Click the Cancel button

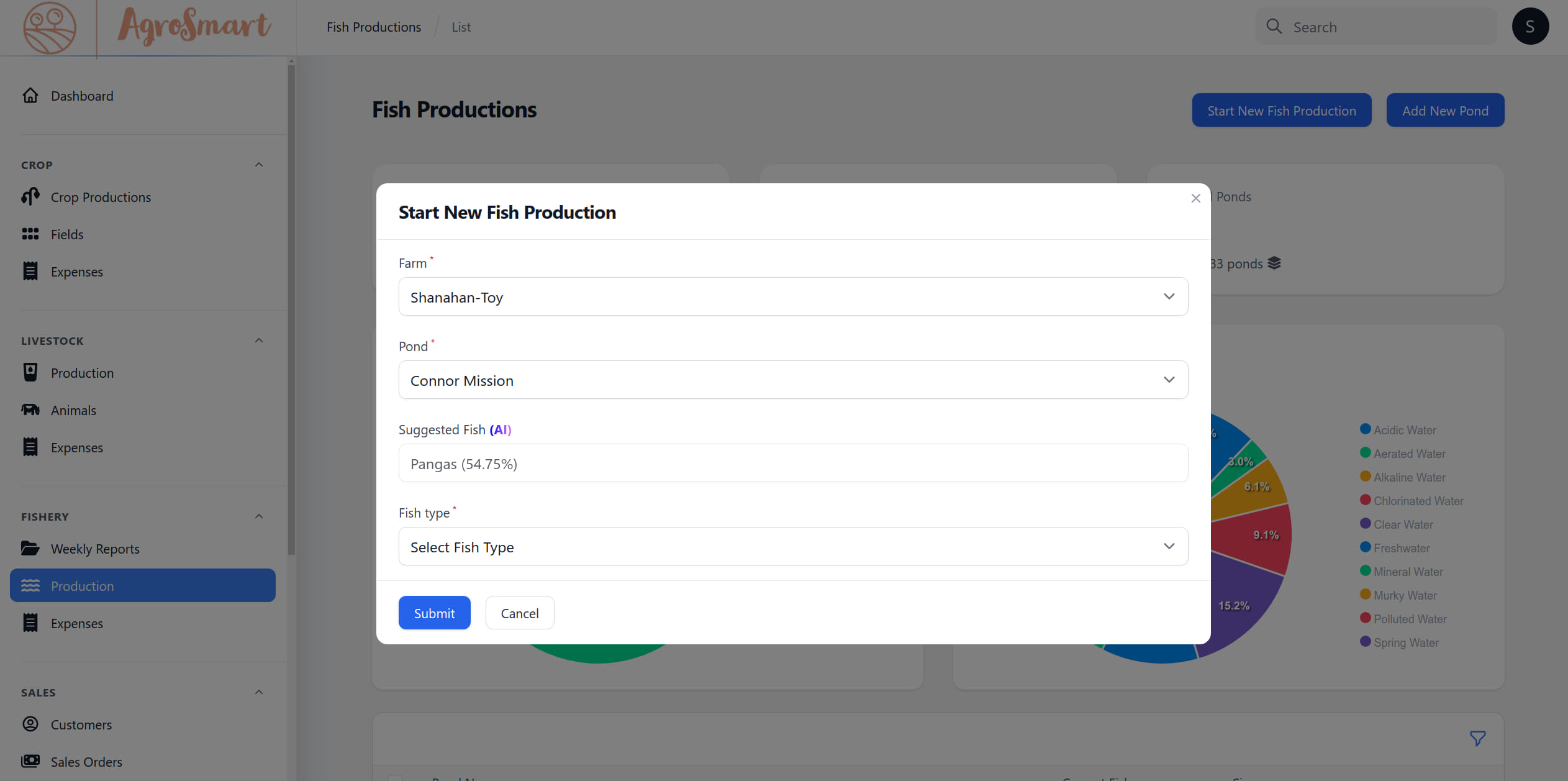pos(519,613)
